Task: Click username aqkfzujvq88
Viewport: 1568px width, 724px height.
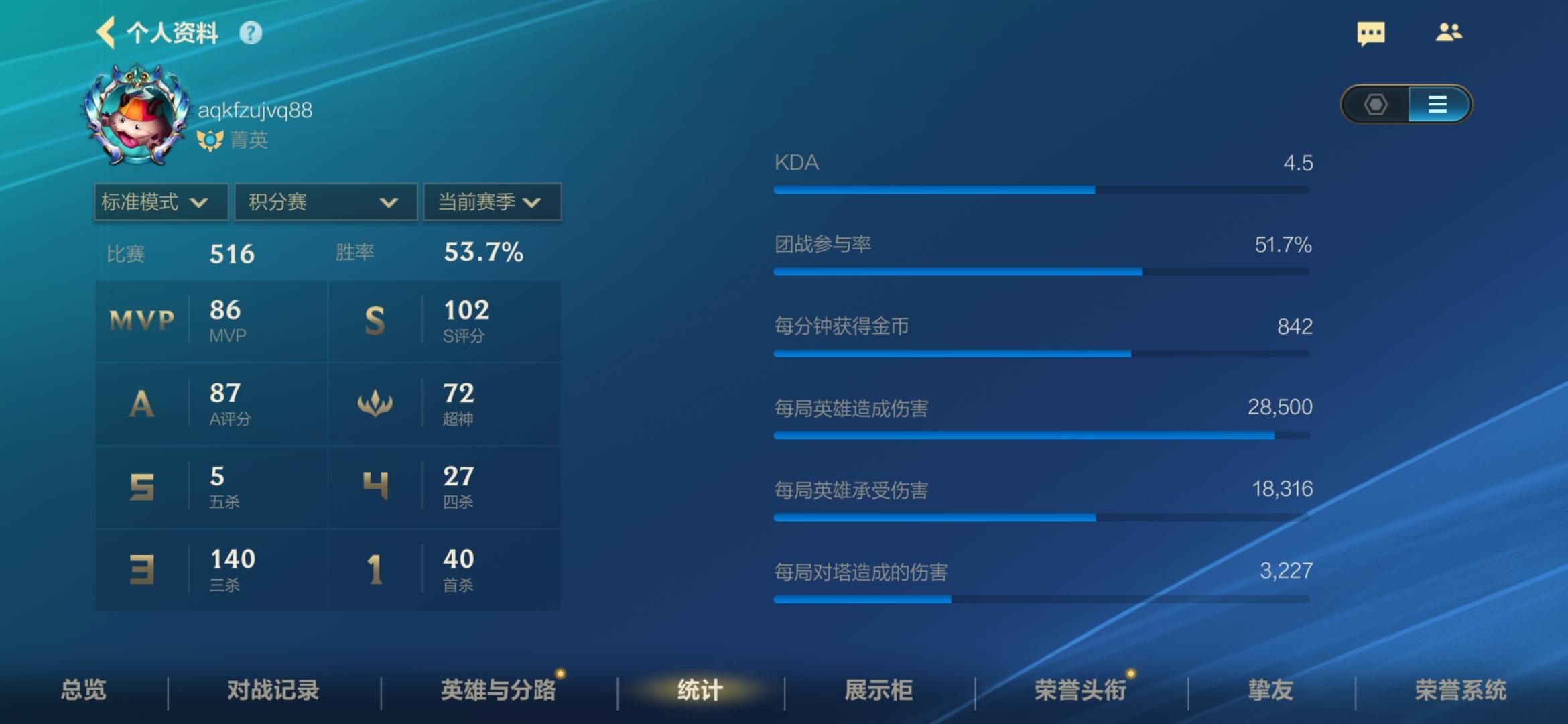Action: pos(255,111)
